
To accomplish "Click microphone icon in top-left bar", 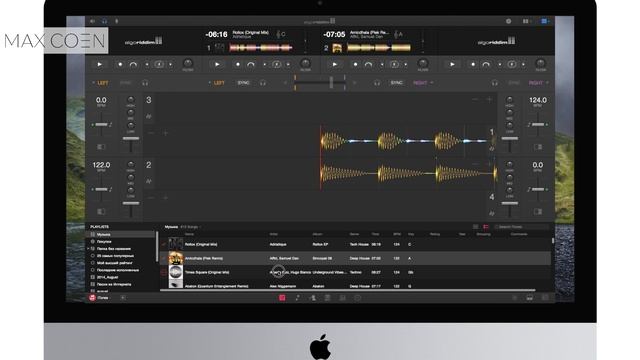I will click(x=117, y=21).
